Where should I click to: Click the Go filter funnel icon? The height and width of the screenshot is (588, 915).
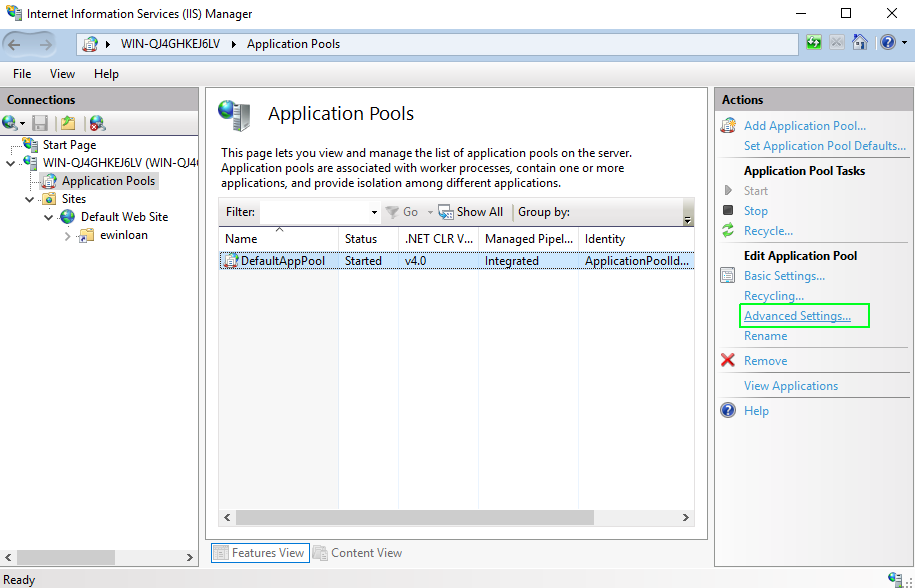coord(392,212)
